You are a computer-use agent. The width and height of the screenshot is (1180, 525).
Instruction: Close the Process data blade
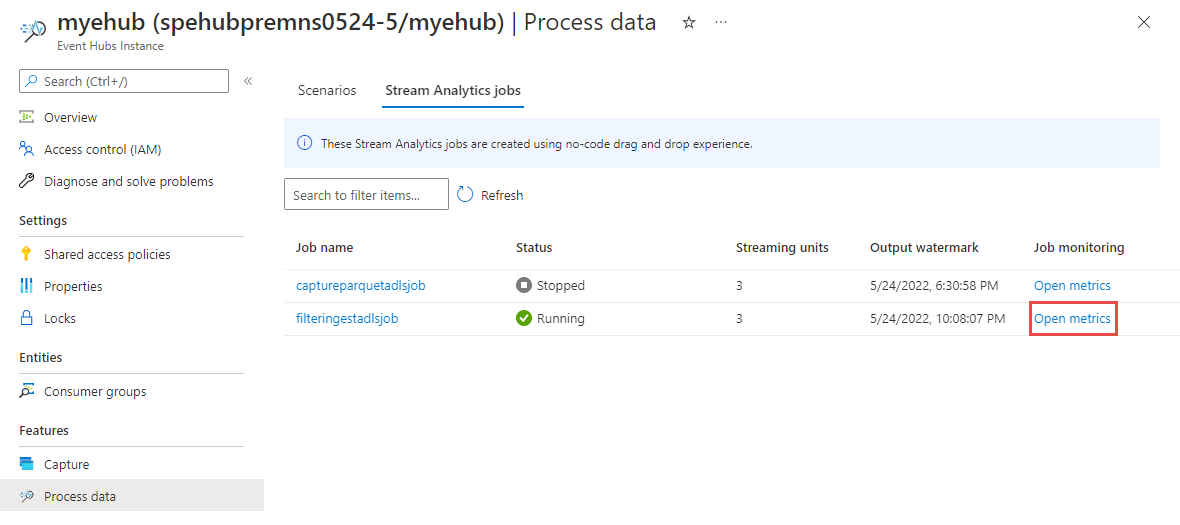tap(1144, 23)
